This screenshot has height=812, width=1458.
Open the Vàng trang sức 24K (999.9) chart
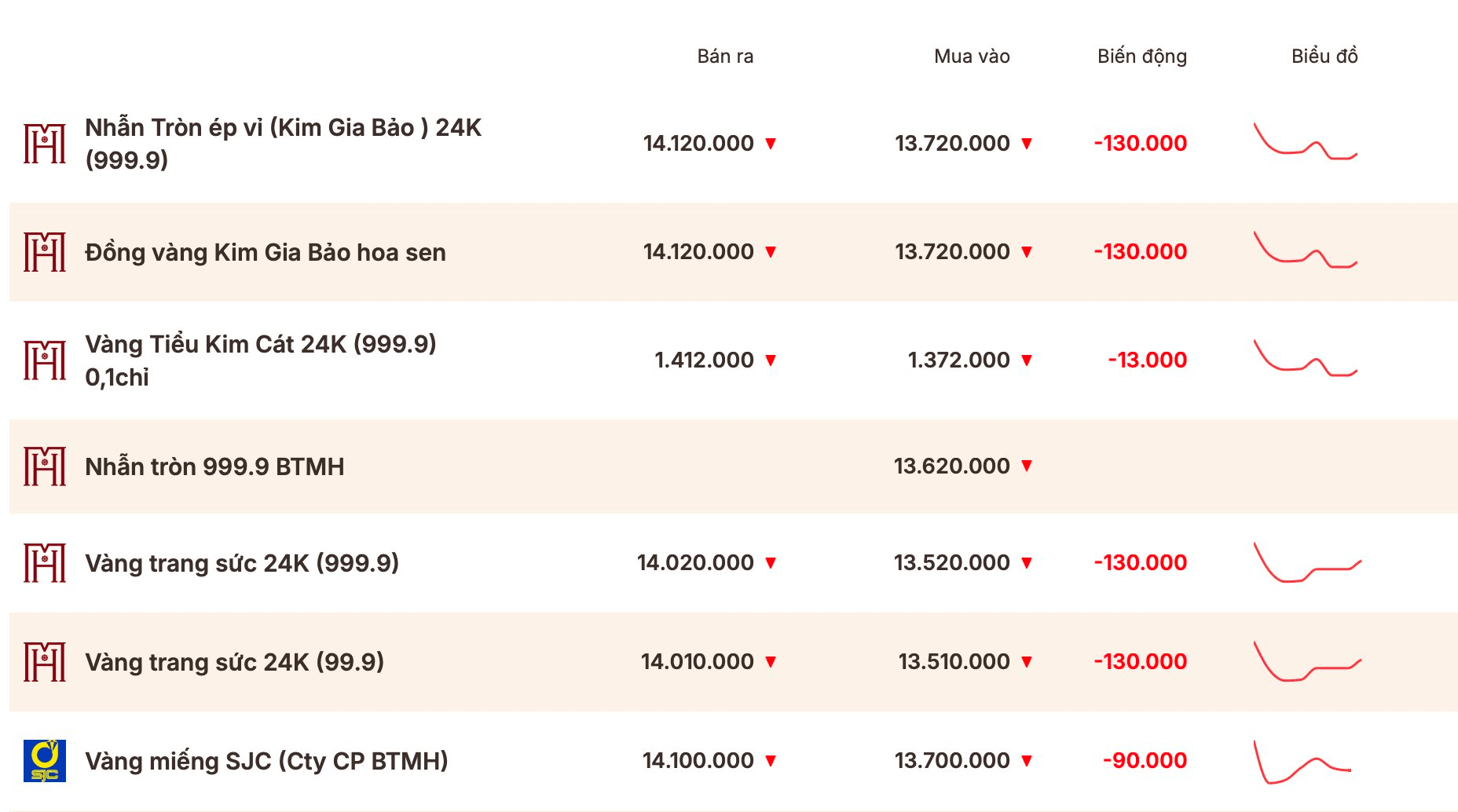point(1307,562)
